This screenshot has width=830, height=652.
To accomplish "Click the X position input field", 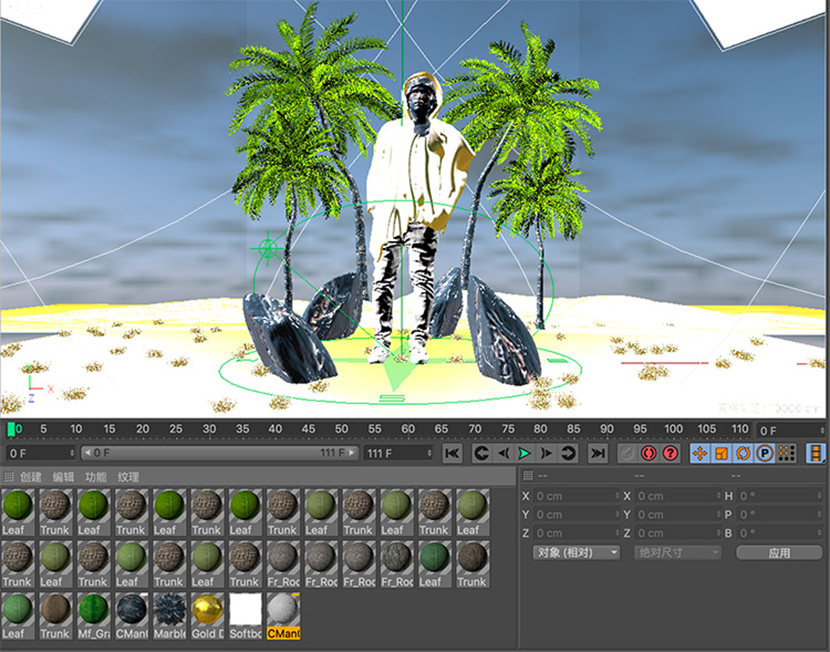I will tap(573, 496).
